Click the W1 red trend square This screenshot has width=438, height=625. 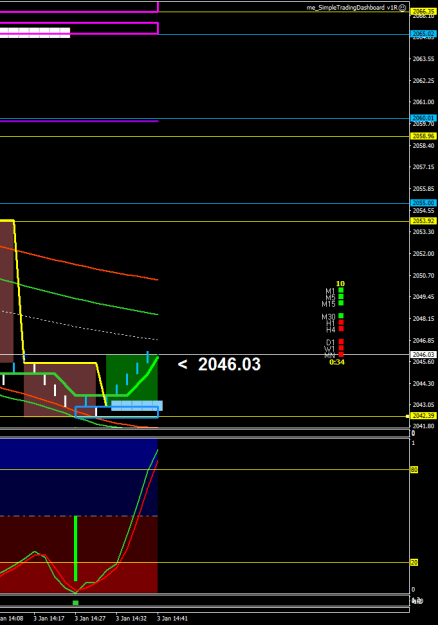pyautogui.click(x=341, y=348)
